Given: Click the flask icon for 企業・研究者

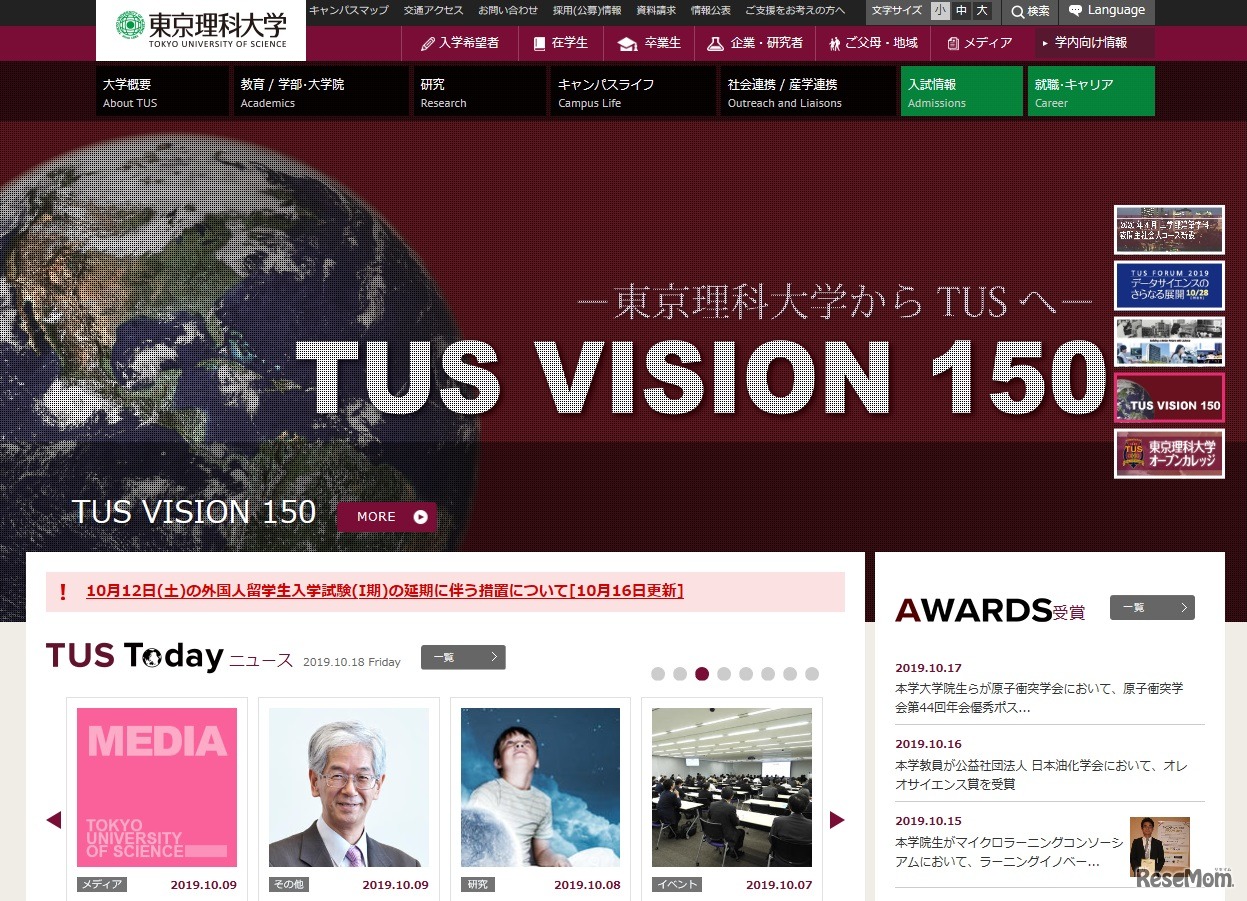Looking at the screenshot, I should 716,44.
